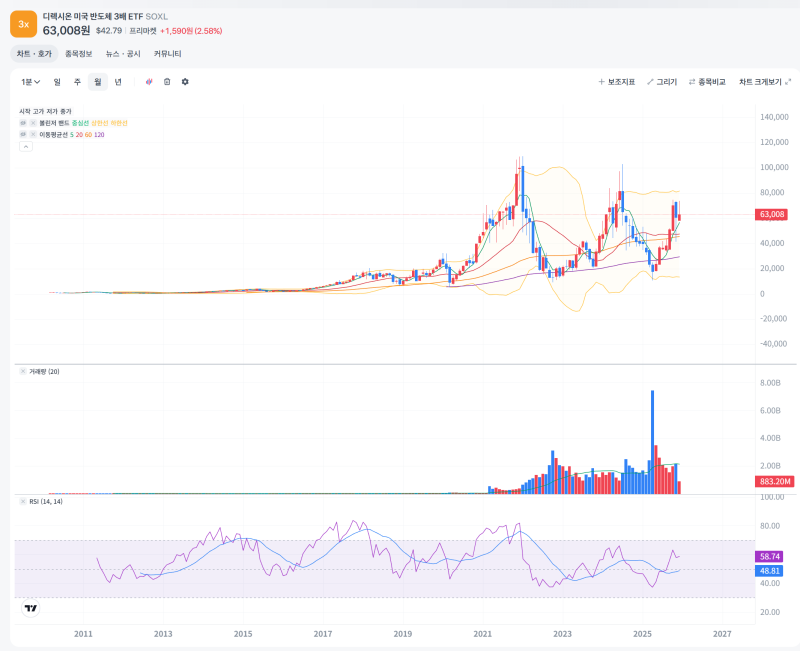Click the 140,000 price axis label

(x=774, y=117)
